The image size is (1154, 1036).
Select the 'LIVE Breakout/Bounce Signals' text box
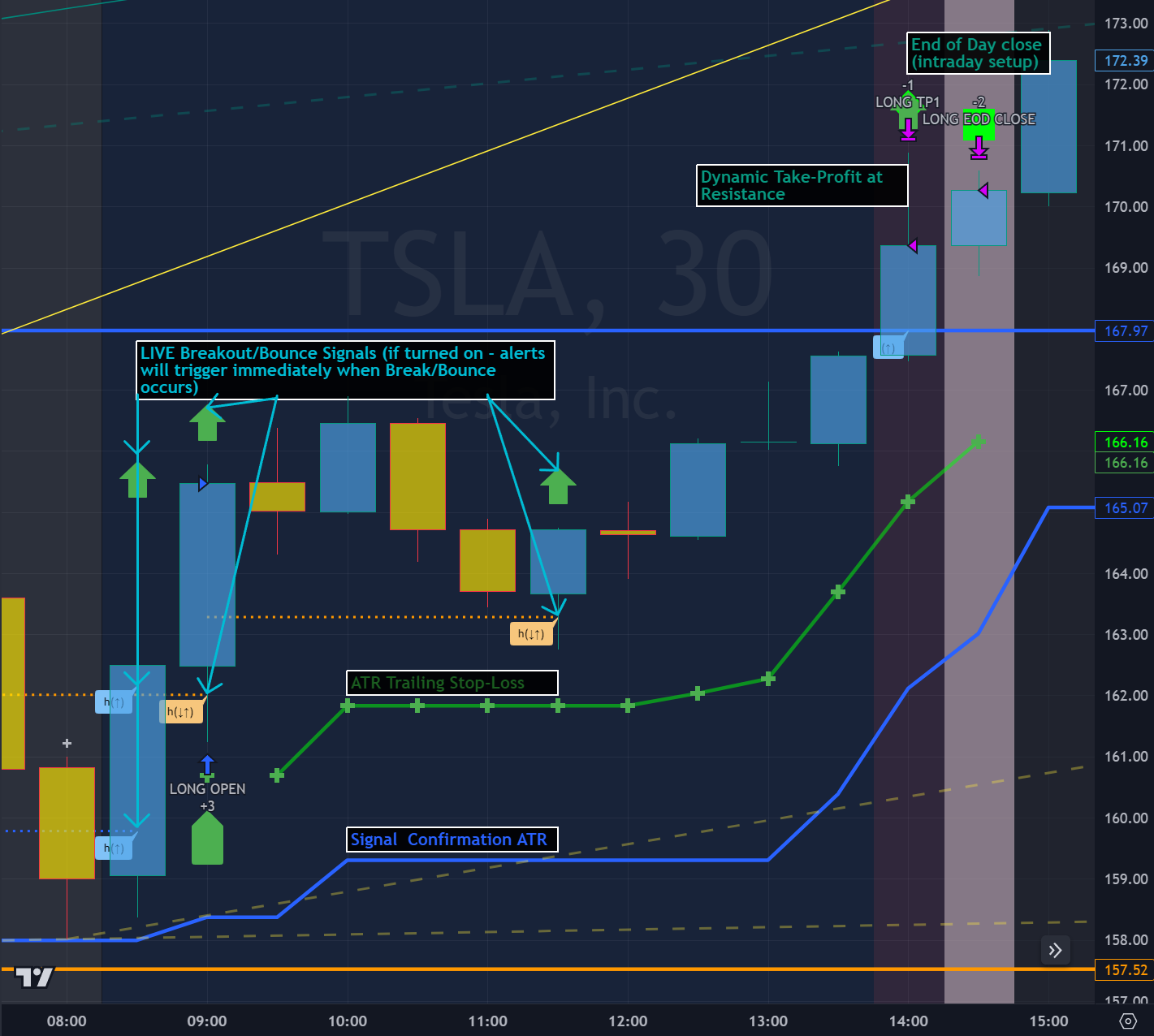point(345,370)
